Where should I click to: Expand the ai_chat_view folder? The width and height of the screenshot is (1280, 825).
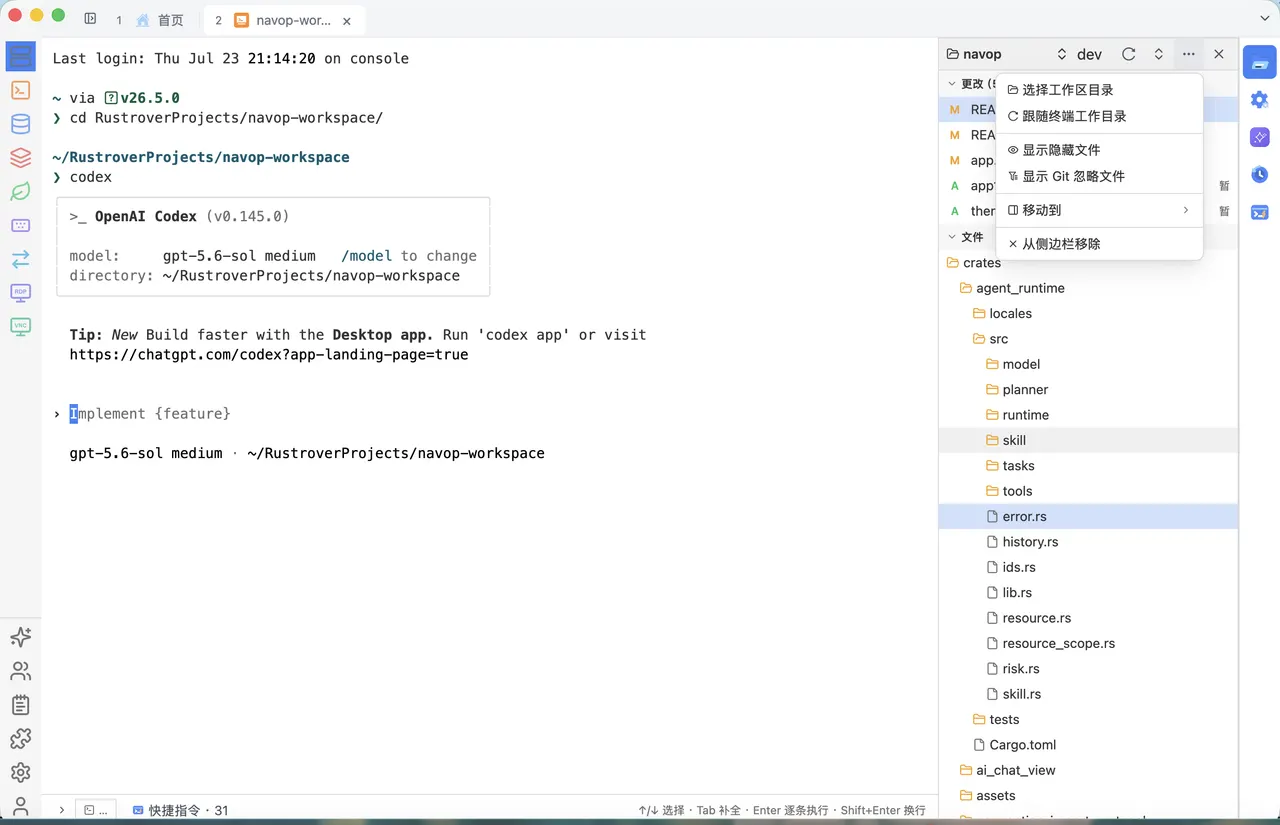tap(1089, 770)
